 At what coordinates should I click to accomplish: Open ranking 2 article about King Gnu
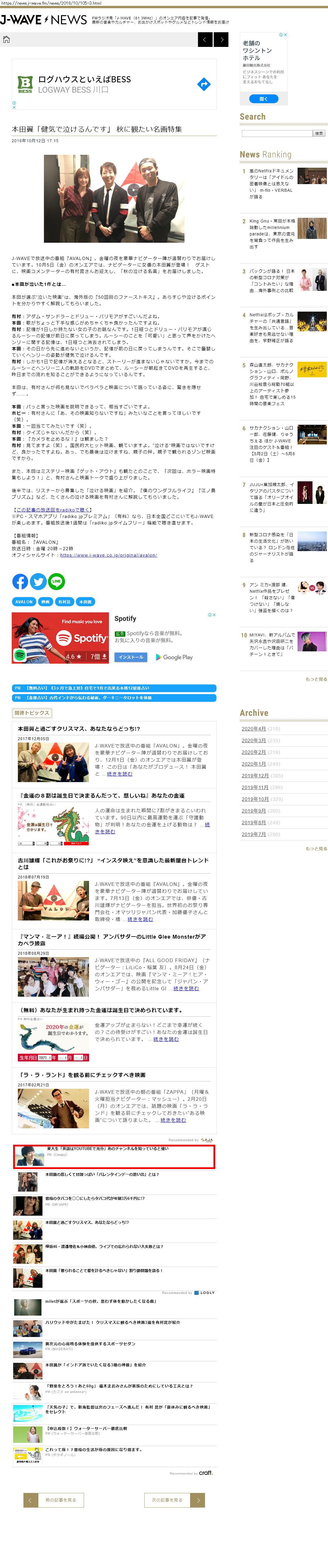[272, 234]
